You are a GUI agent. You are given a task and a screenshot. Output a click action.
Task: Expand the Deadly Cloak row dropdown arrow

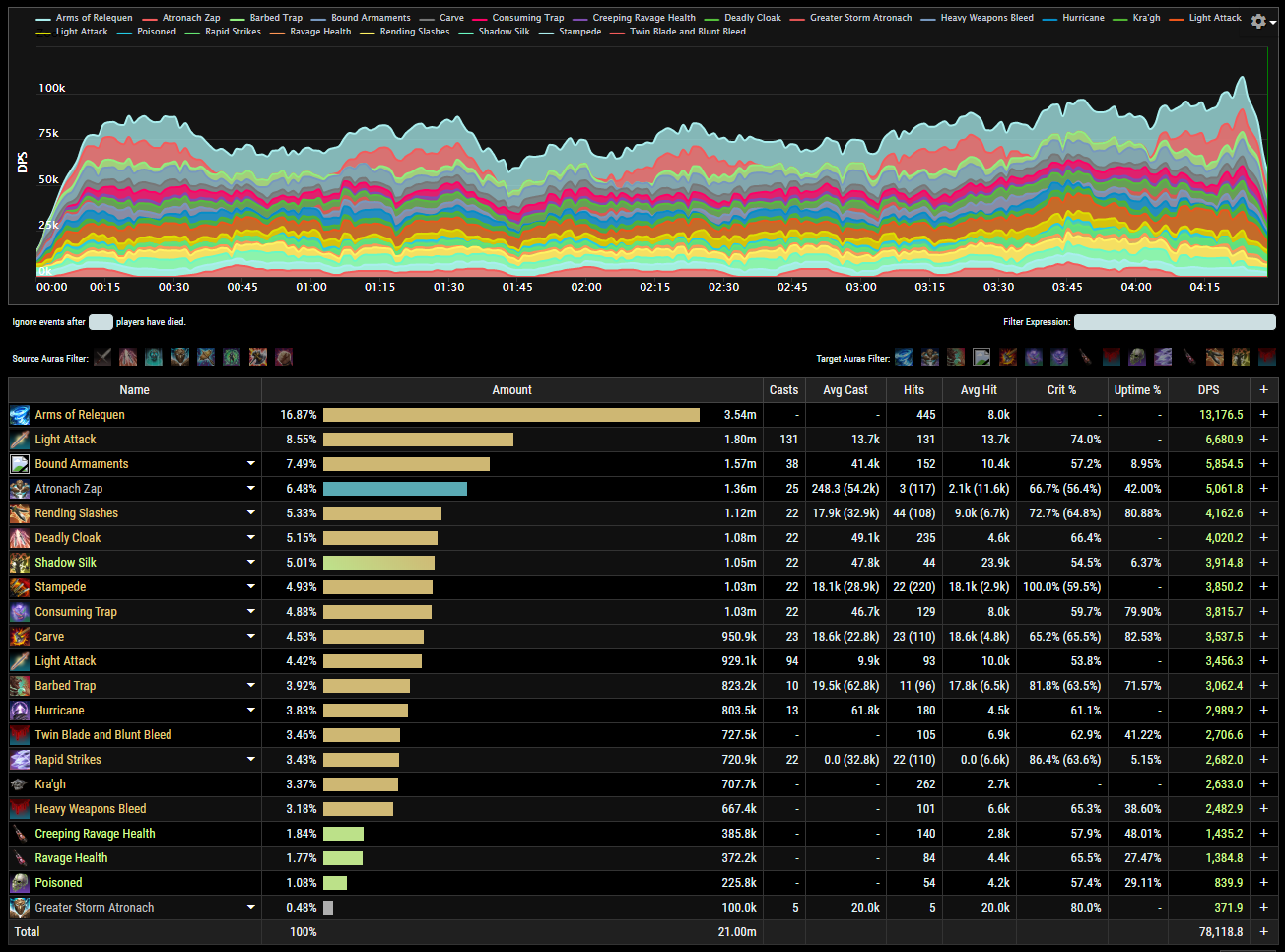251,538
